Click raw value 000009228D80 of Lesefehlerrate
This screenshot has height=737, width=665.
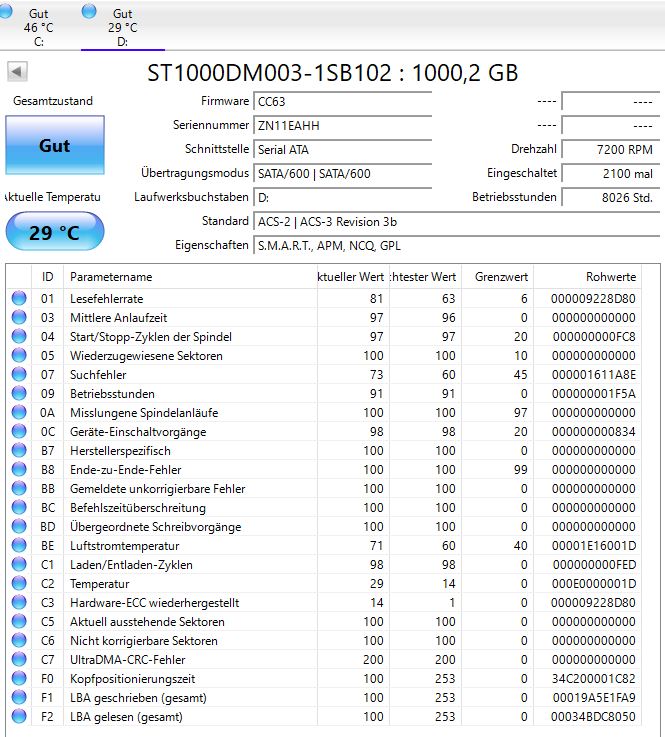(x=593, y=298)
